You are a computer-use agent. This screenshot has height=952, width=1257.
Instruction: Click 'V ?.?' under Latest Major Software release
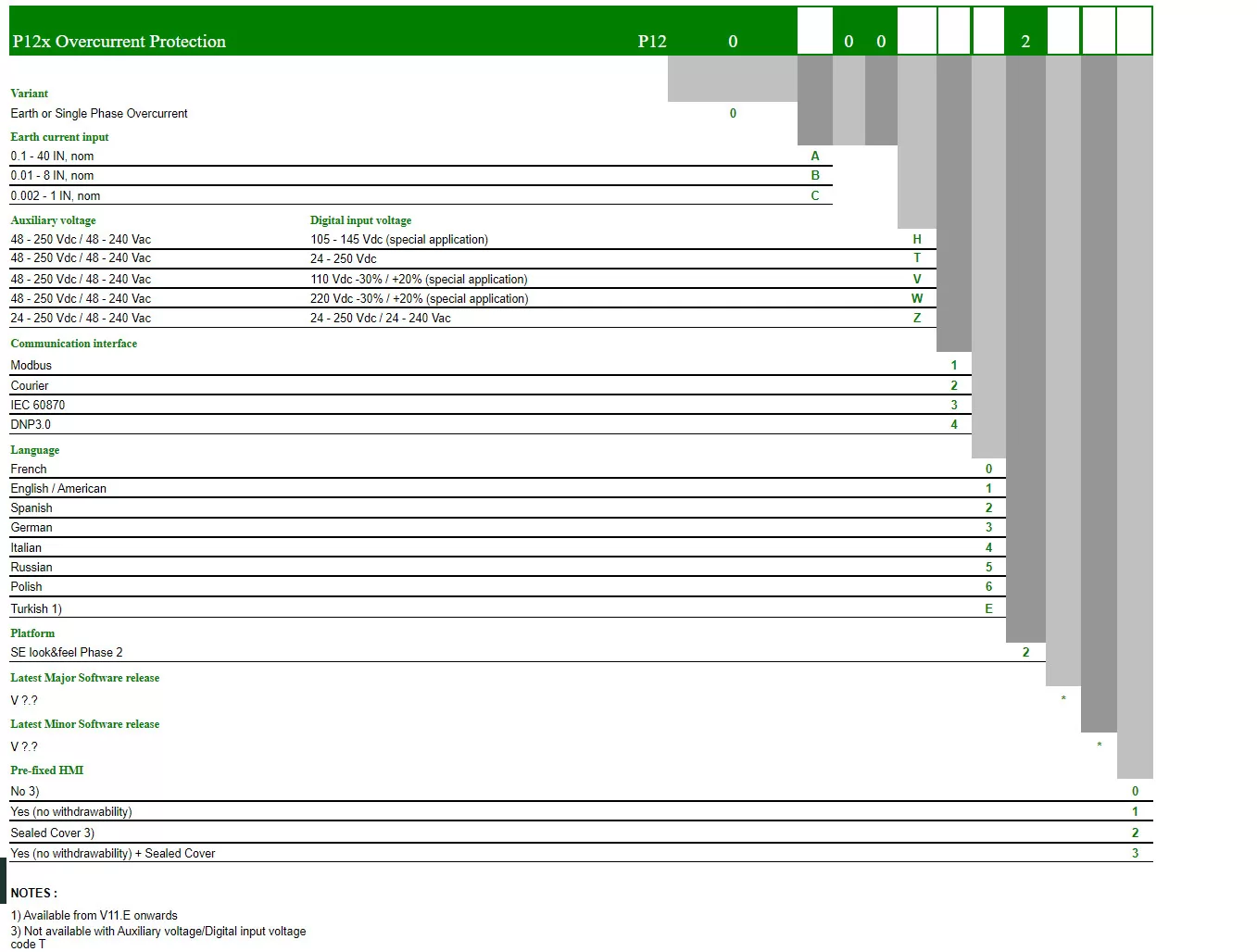point(24,700)
